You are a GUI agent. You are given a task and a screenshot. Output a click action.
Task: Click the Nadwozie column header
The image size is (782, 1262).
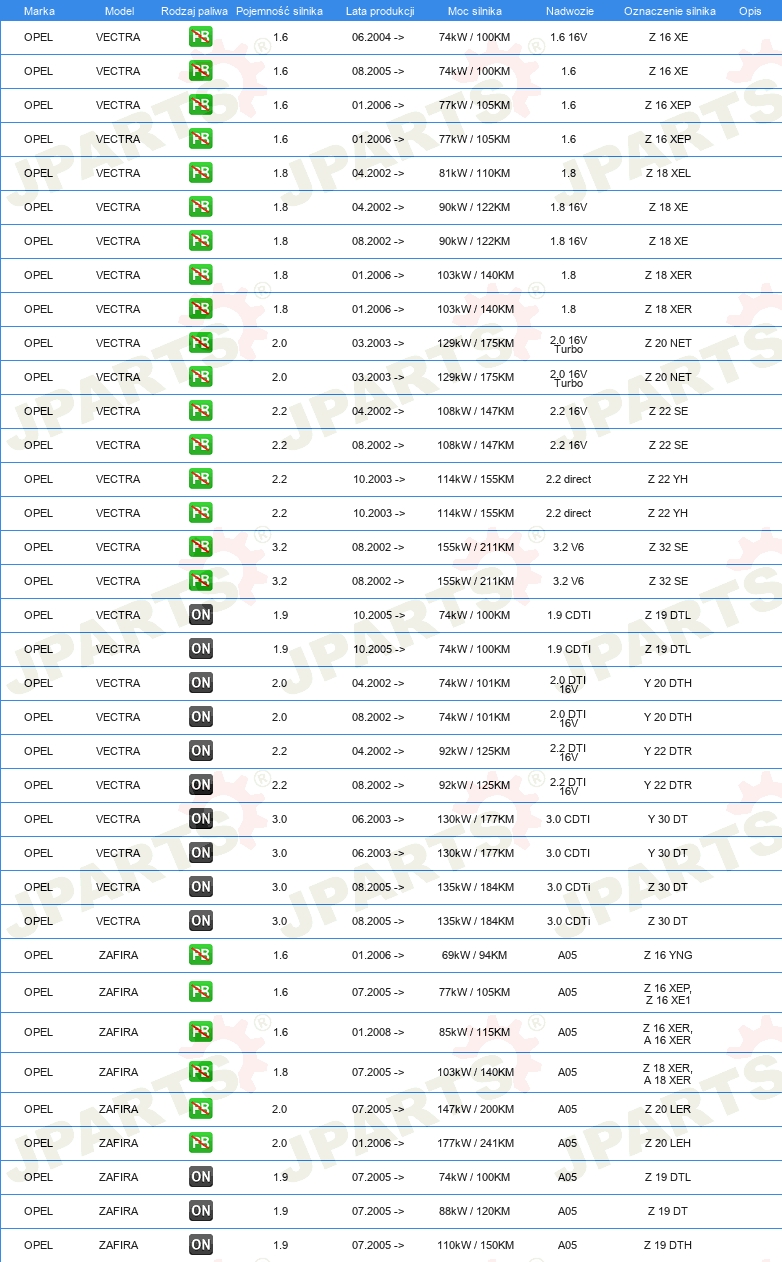(x=568, y=11)
